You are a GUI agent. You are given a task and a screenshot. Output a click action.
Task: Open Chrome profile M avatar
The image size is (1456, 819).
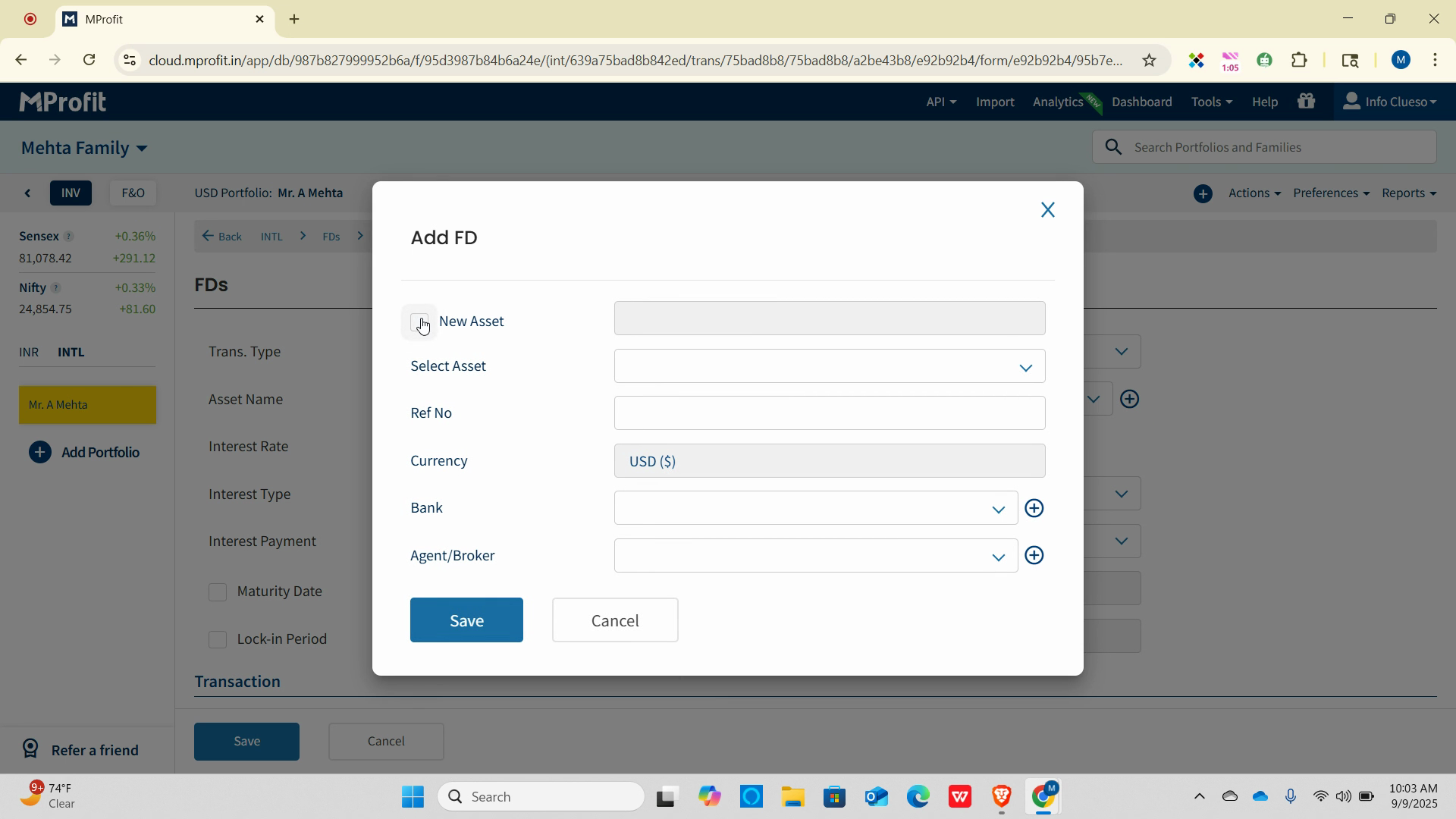point(1400,60)
